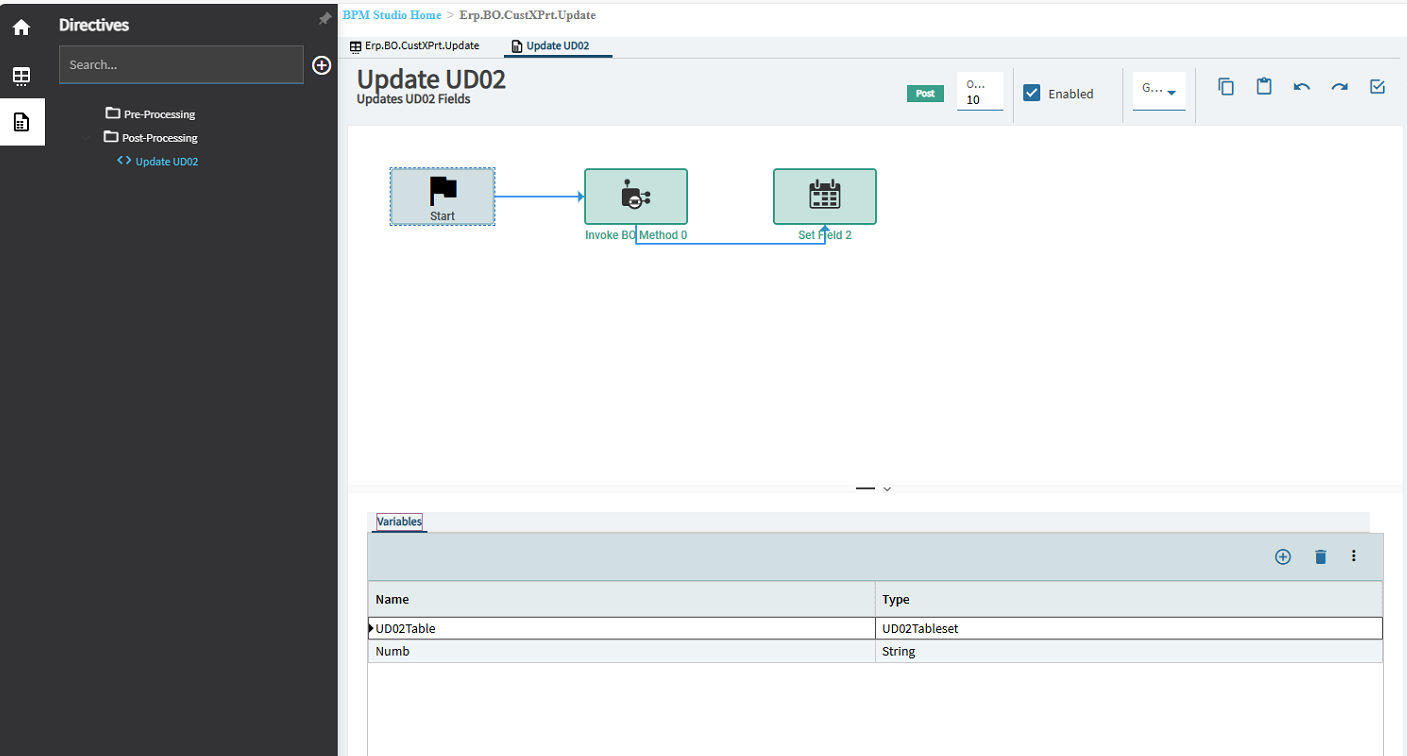This screenshot has height=756, width=1407.
Task: Click the Post-Processing folder icon
Action: (112, 137)
